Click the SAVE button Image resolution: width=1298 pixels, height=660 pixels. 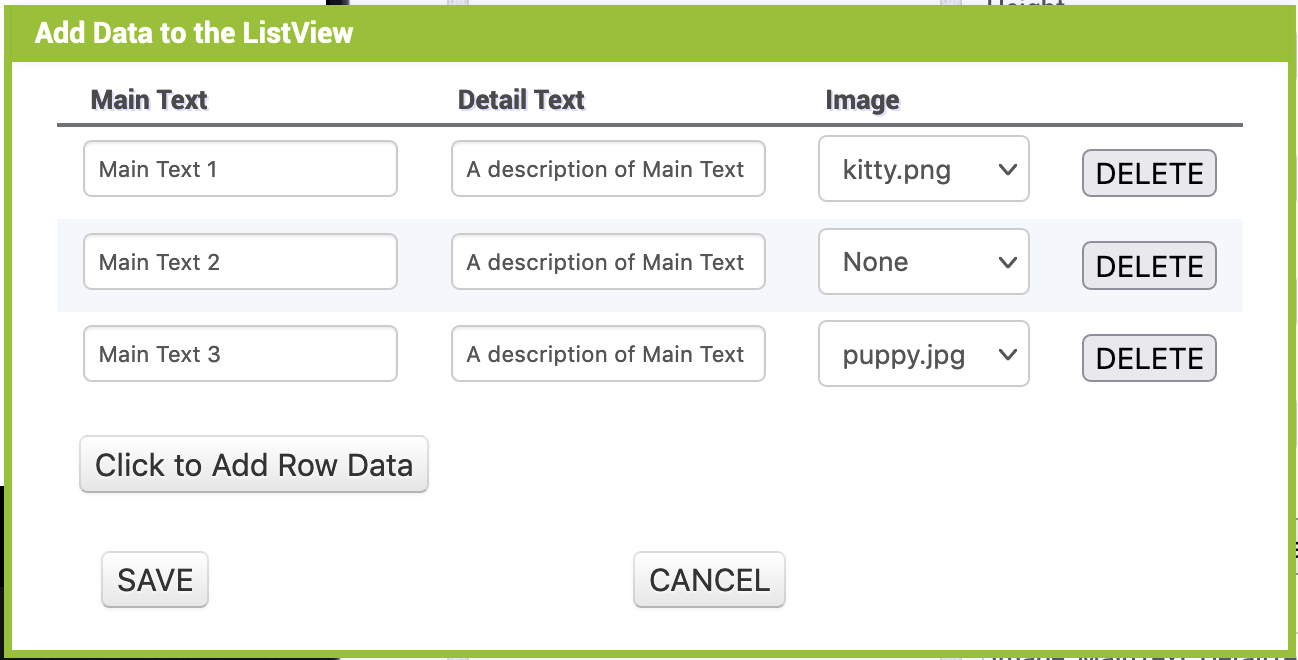pos(154,579)
